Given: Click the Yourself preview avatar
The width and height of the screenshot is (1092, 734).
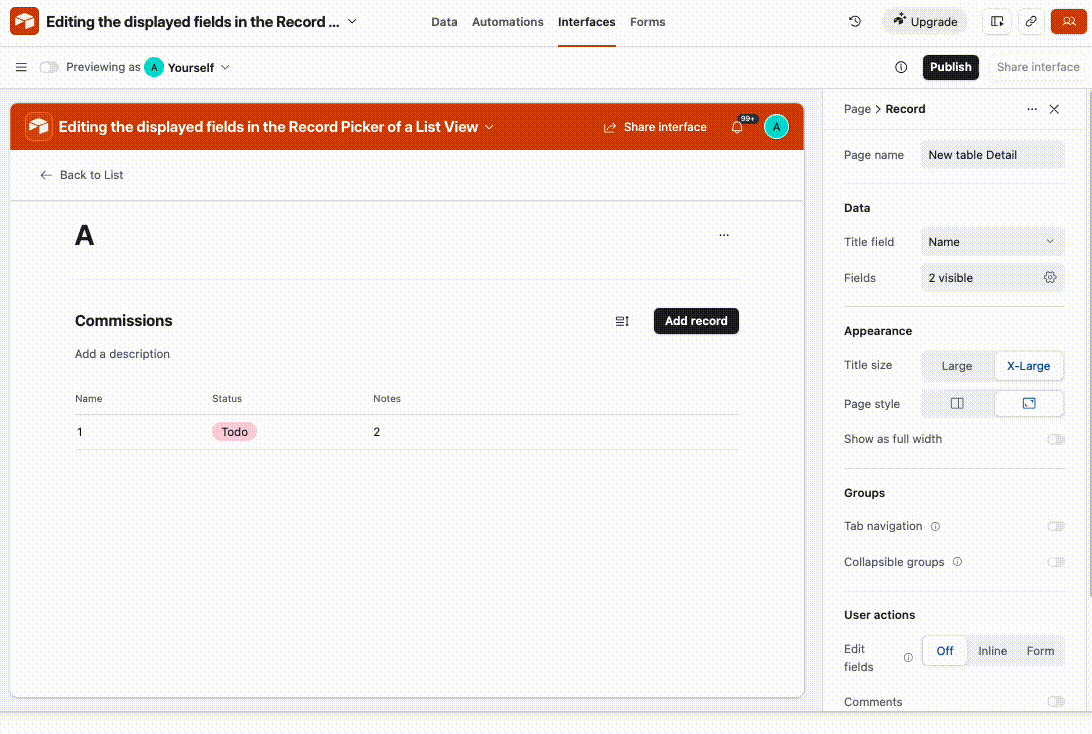Looking at the screenshot, I should (154, 68).
